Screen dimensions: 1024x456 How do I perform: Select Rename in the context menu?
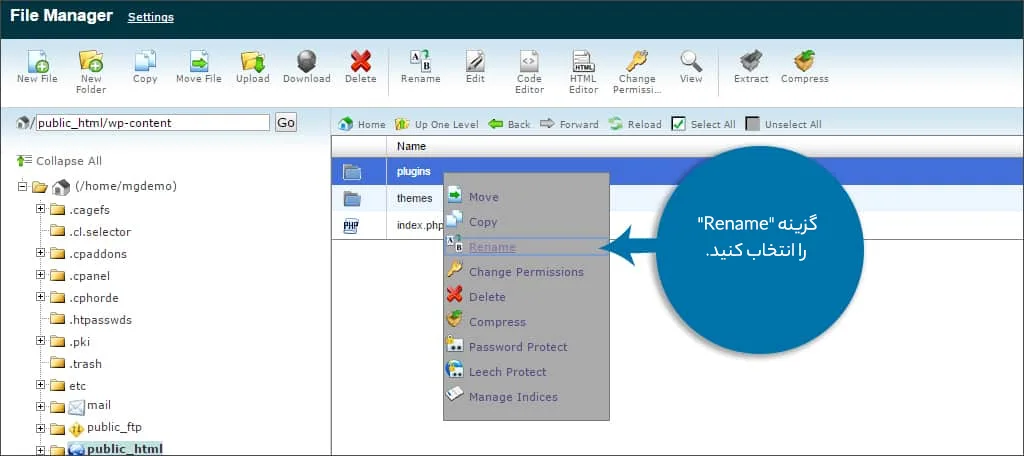tap(492, 247)
